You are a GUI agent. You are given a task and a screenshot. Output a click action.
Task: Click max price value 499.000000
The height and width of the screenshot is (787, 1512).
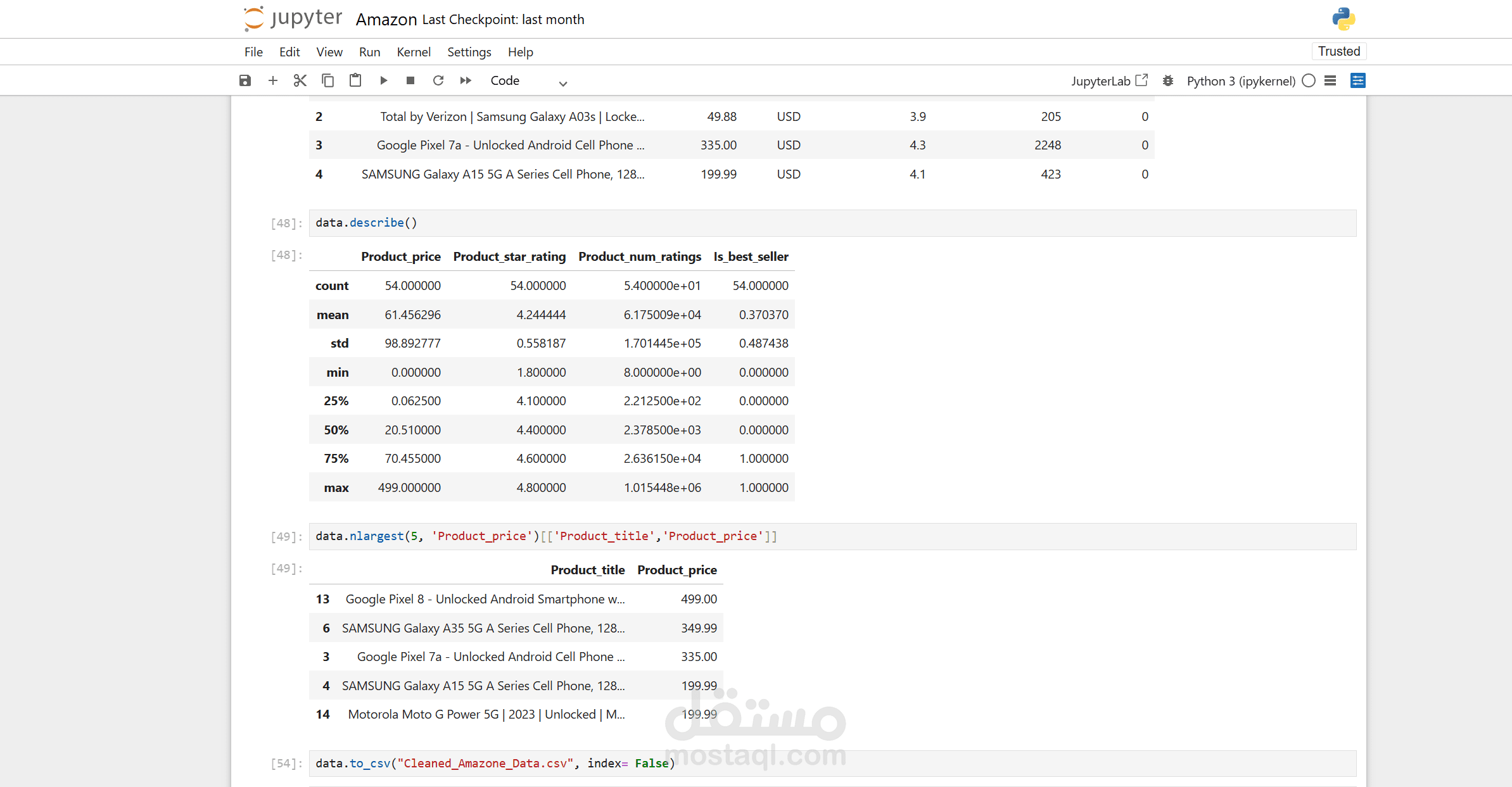click(x=409, y=488)
